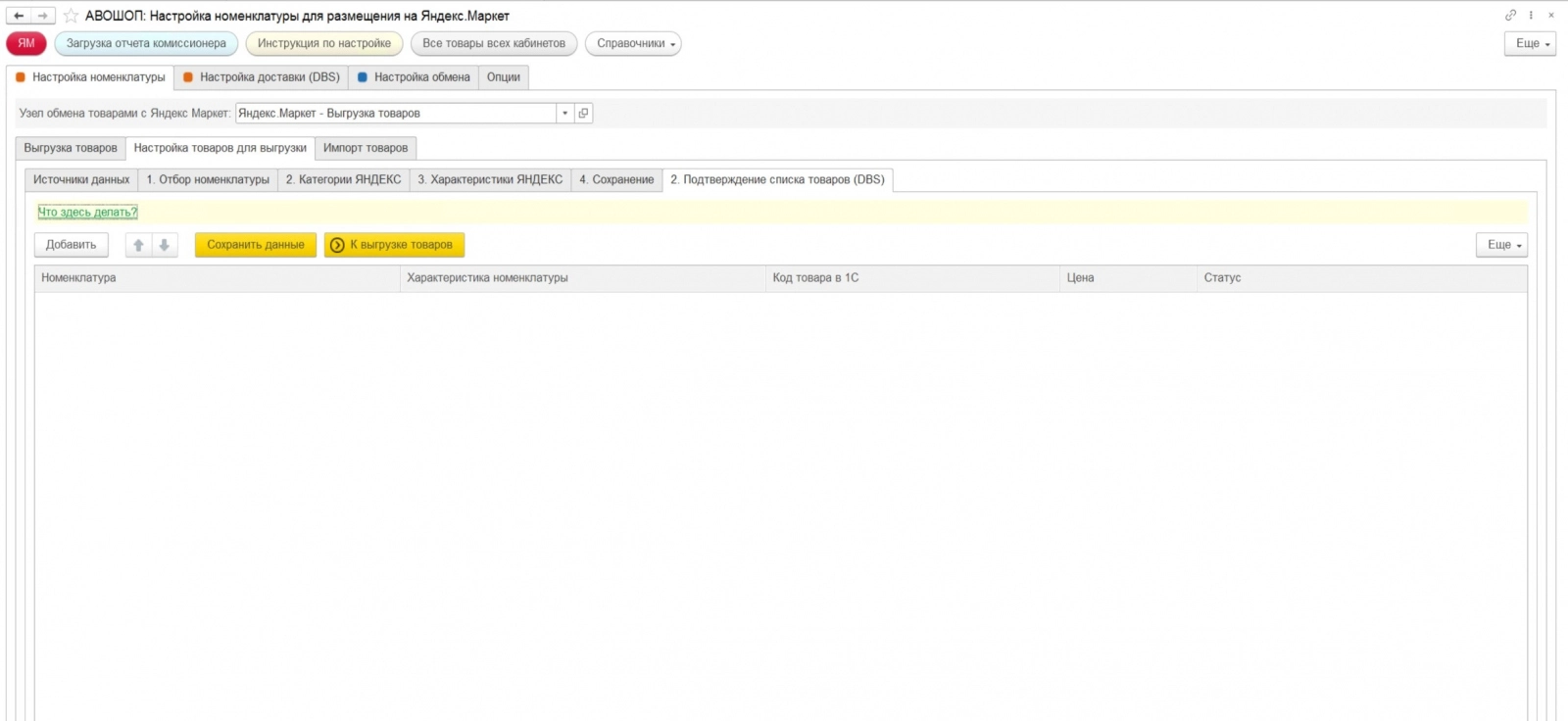The width and height of the screenshot is (1568, 721).
Task: Open exchange node card icon
Action: click(x=583, y=114)
